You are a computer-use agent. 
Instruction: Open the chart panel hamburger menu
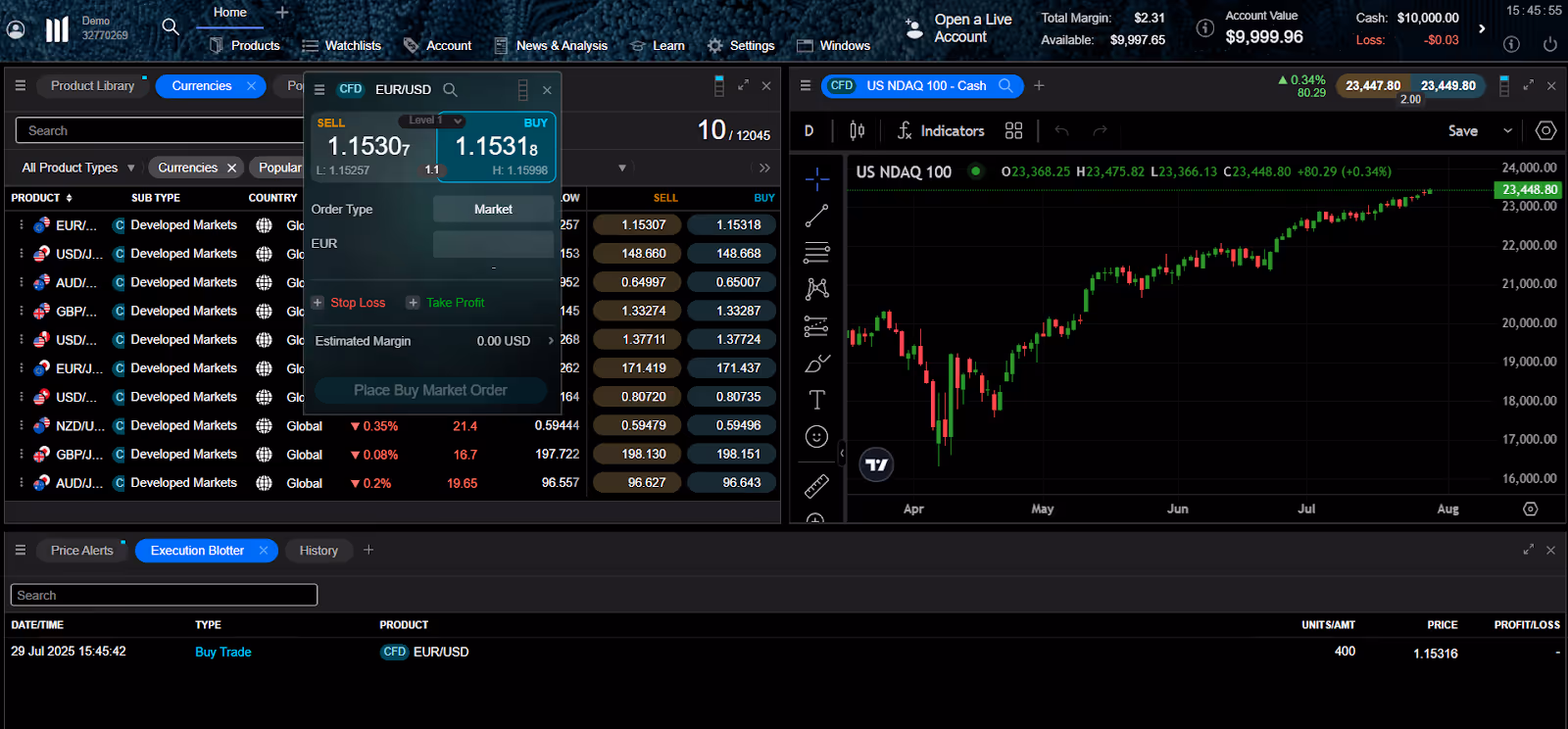[x=806, y=86]
